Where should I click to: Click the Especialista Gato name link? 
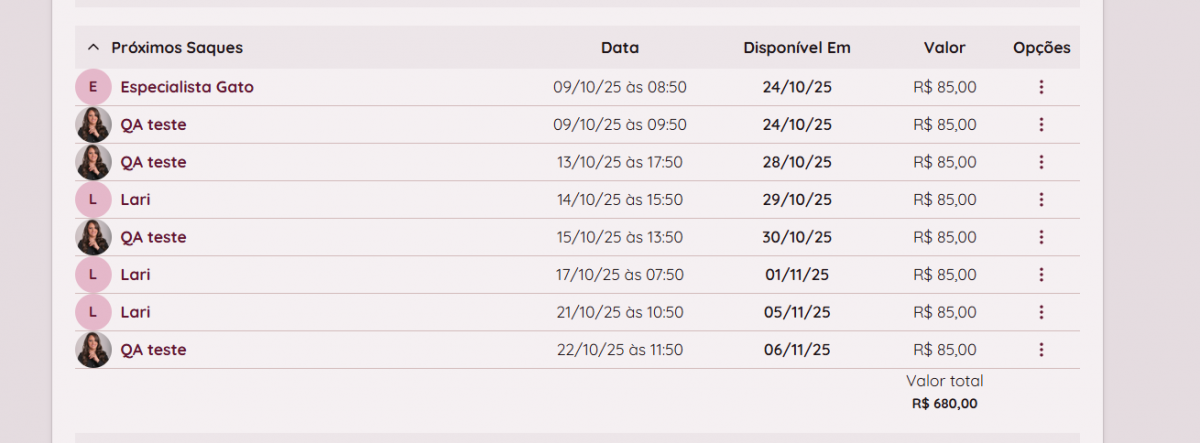click(x=187, y=87)
